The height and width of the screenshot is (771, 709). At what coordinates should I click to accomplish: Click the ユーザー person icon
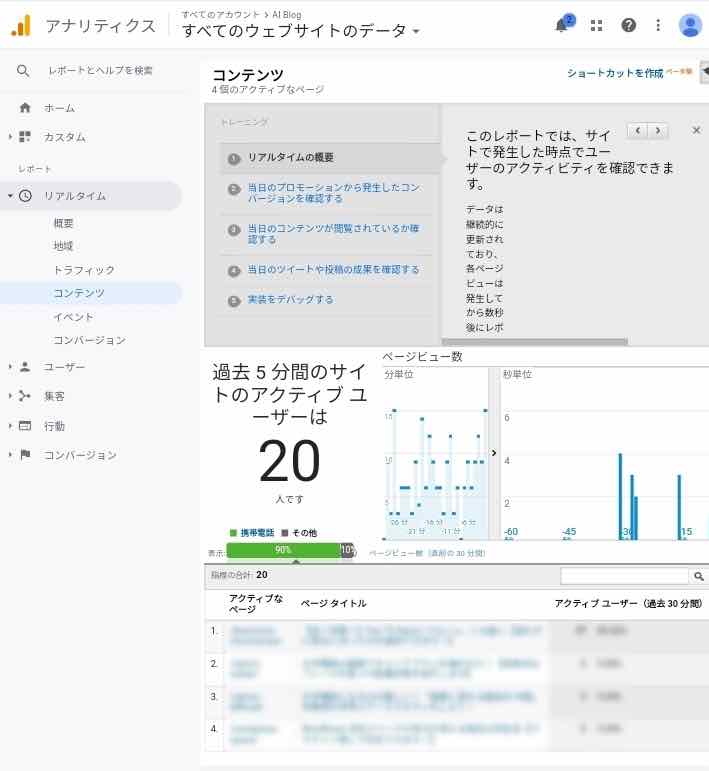coord(25,367)
